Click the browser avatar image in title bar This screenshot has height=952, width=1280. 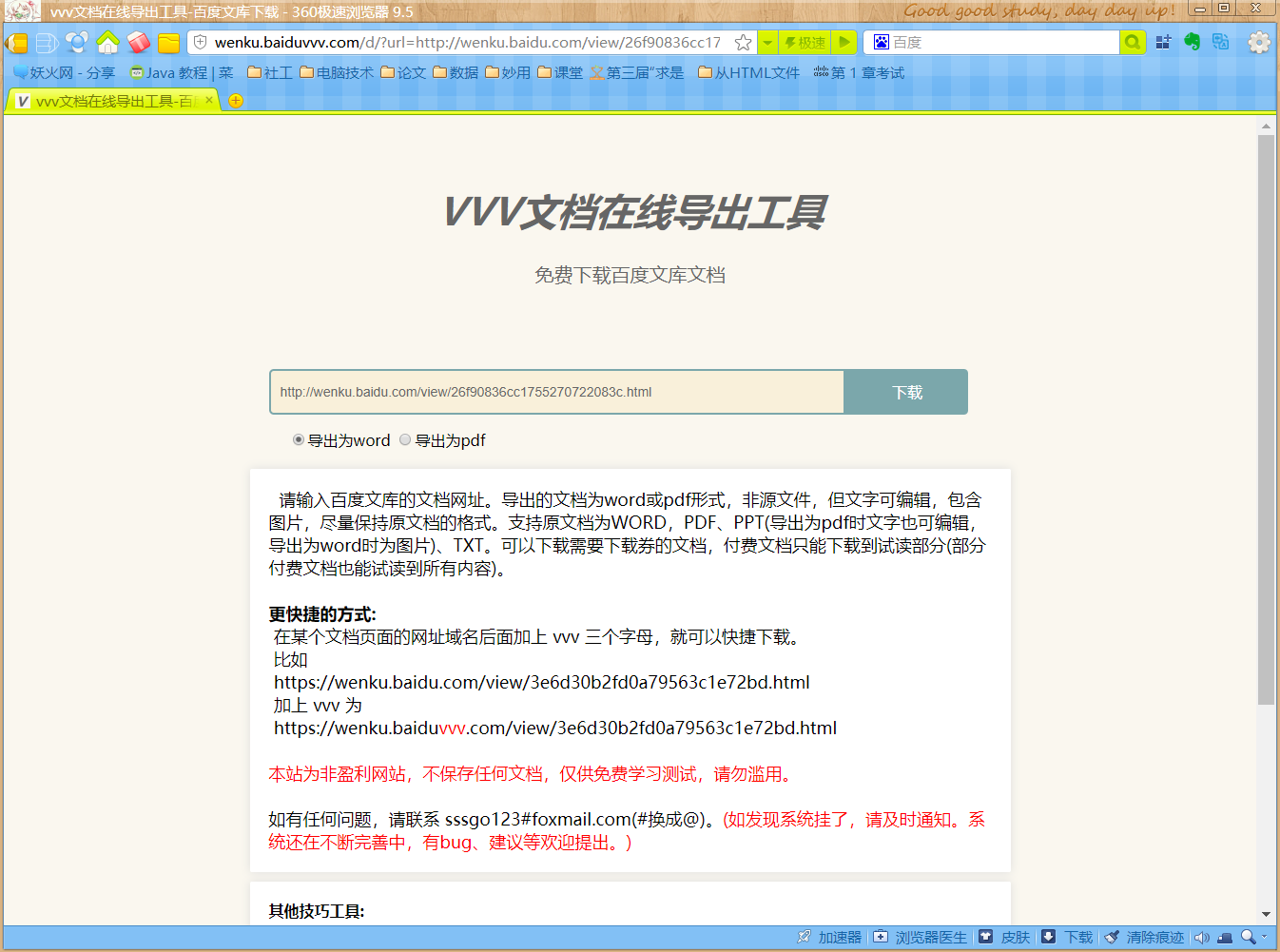(x=23, y=11)
